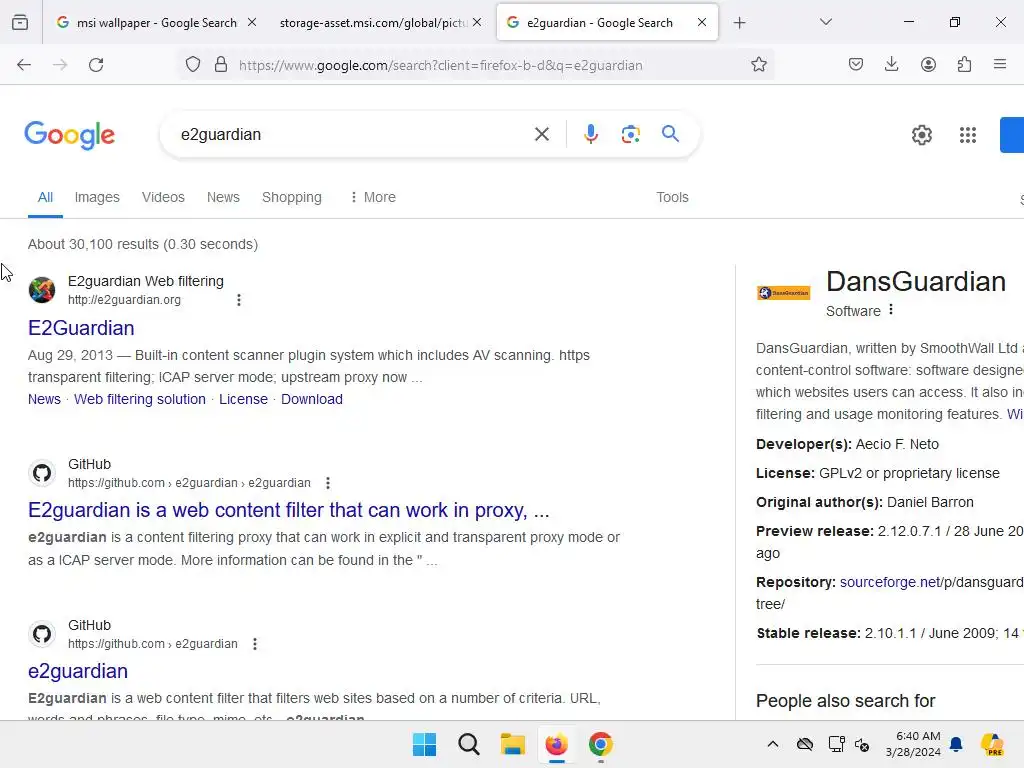
Task: Open options for the e2guardian.org result
Action: click(x=239, y=300)
